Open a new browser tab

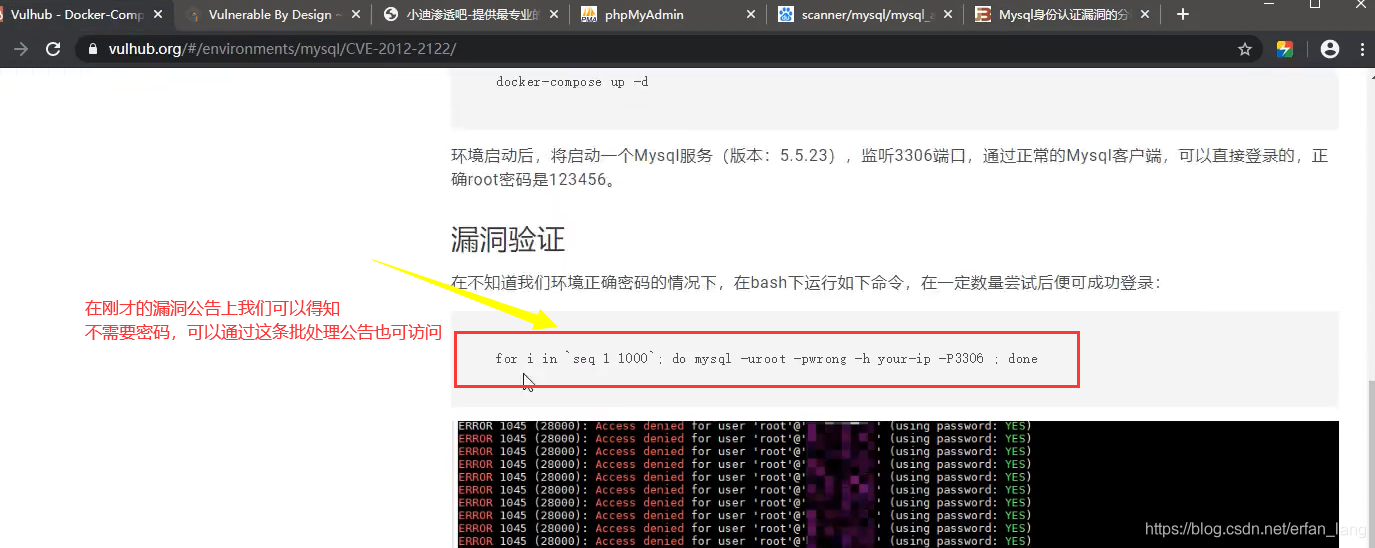click(x=1183, y=15)
